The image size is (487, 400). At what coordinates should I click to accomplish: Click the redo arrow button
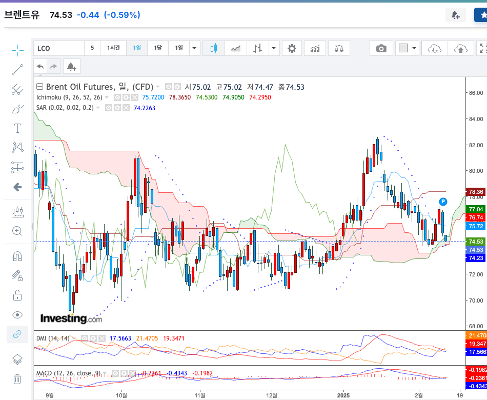point(53,67)
